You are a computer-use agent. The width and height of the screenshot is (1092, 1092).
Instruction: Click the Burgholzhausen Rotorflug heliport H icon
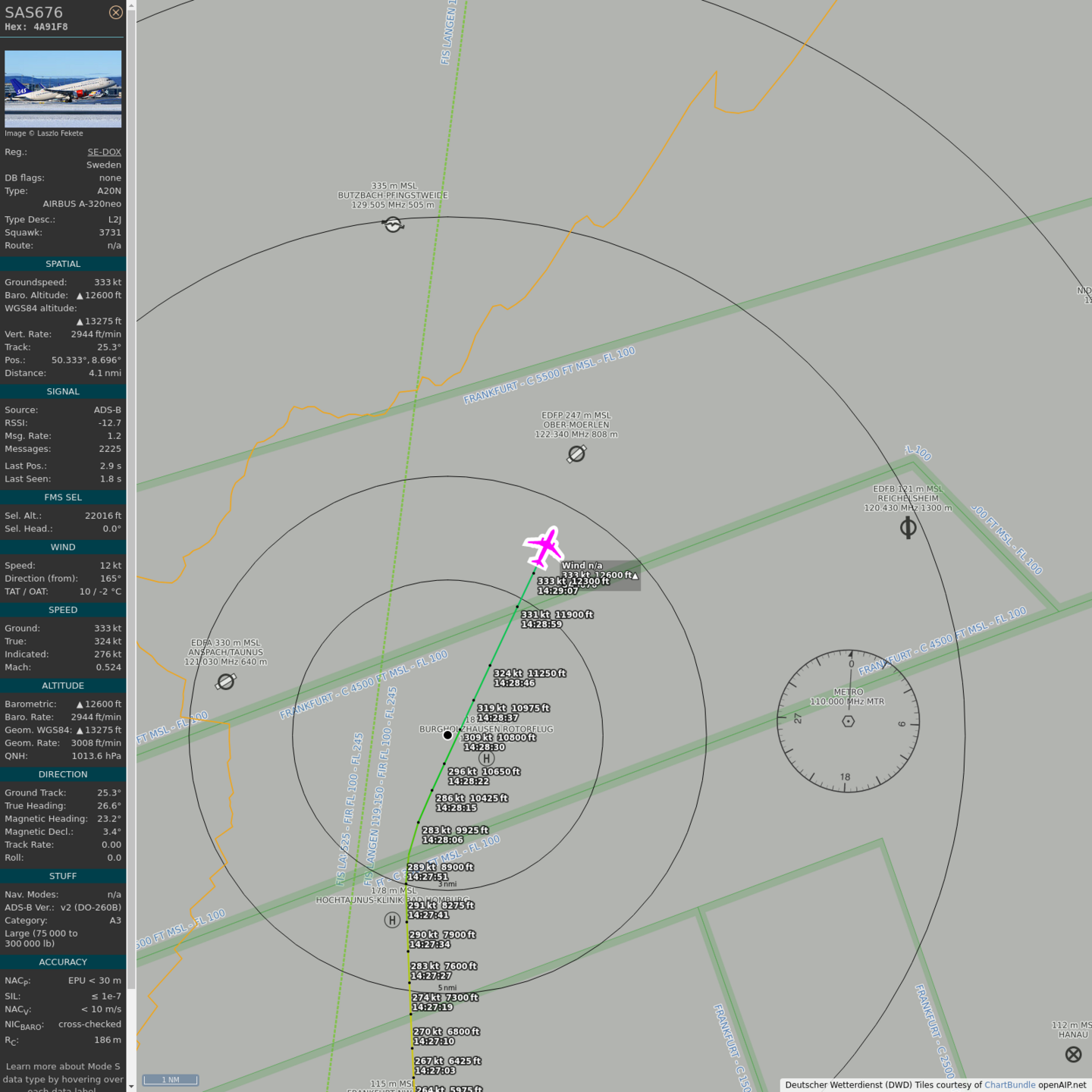[x=487, y=758]
